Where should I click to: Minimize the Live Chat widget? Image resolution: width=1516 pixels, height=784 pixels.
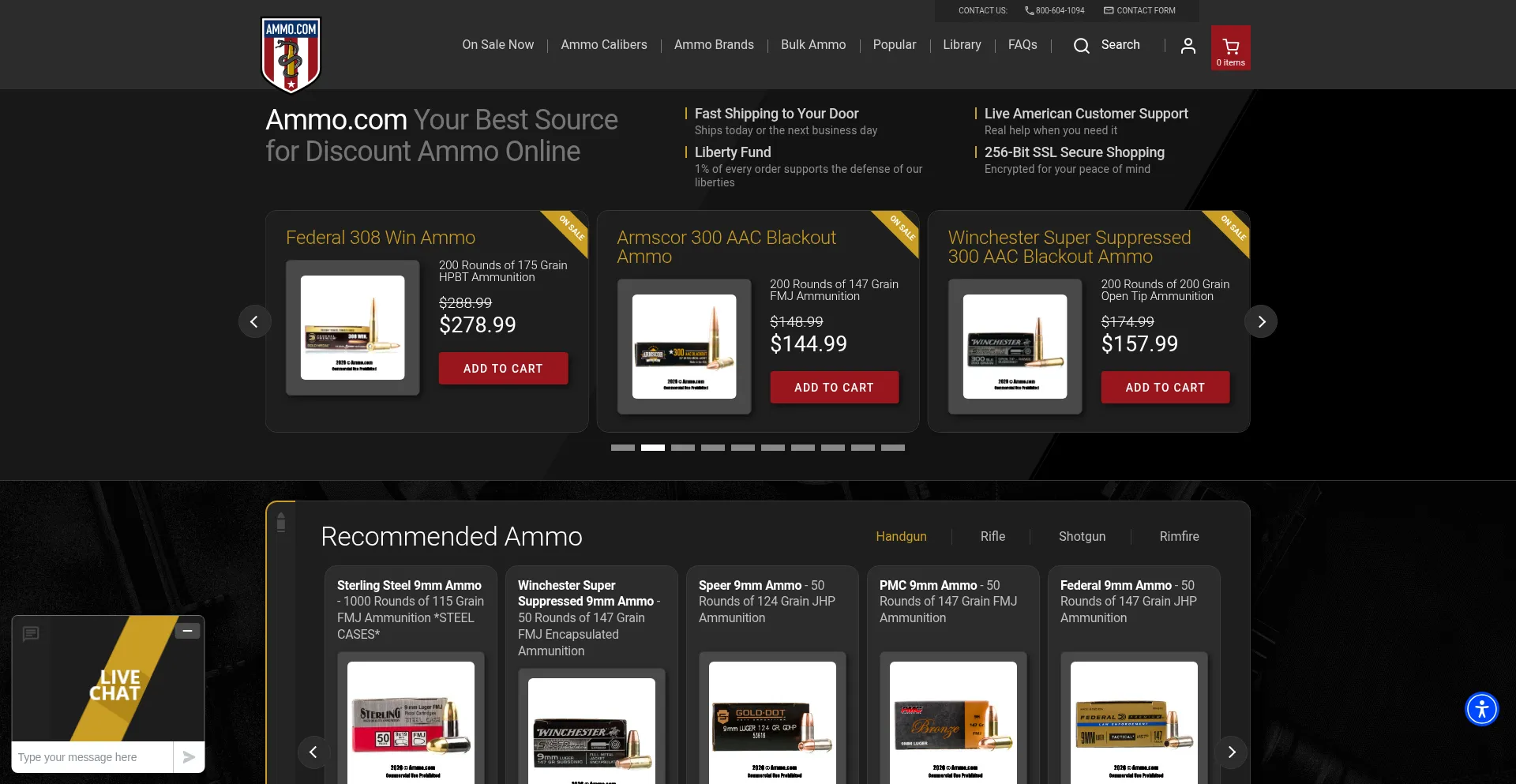tap(187, 631)
